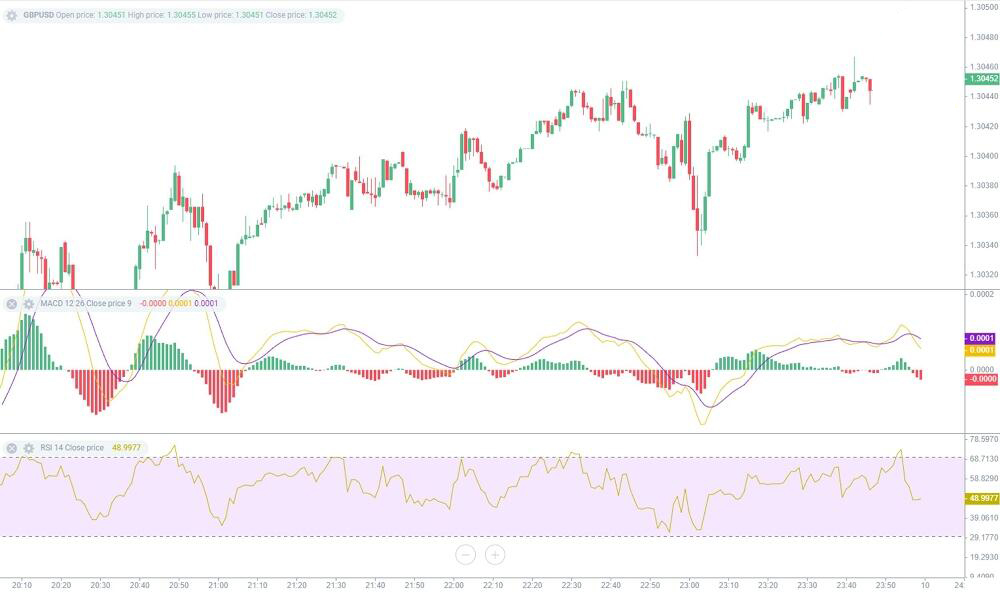Image resolution: width=1000 pixels, height=592 pixels.
Task: Select the green current price tag 1.30452
Action: [x=981, y=78]
